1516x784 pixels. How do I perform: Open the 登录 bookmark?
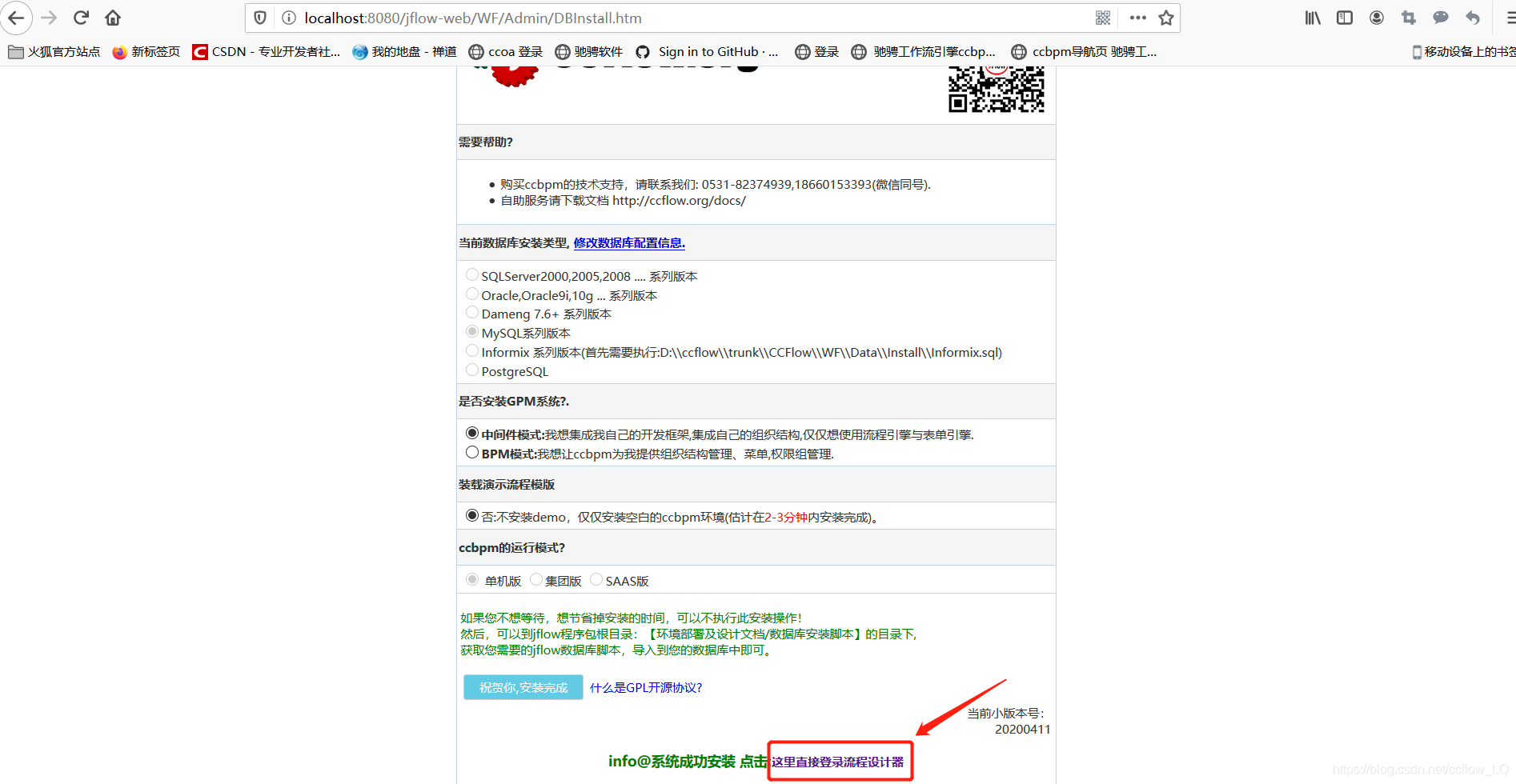(x=817, y=52)
